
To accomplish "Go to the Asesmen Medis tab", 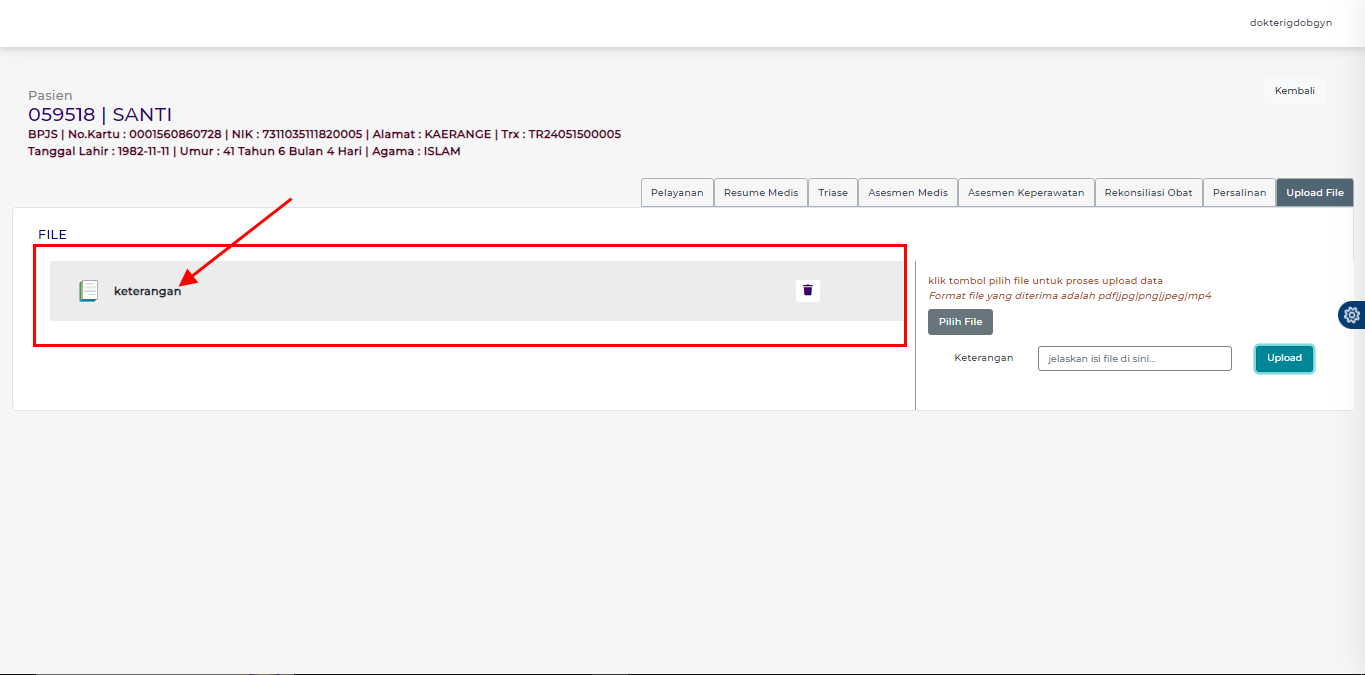I will pos(907,193).
